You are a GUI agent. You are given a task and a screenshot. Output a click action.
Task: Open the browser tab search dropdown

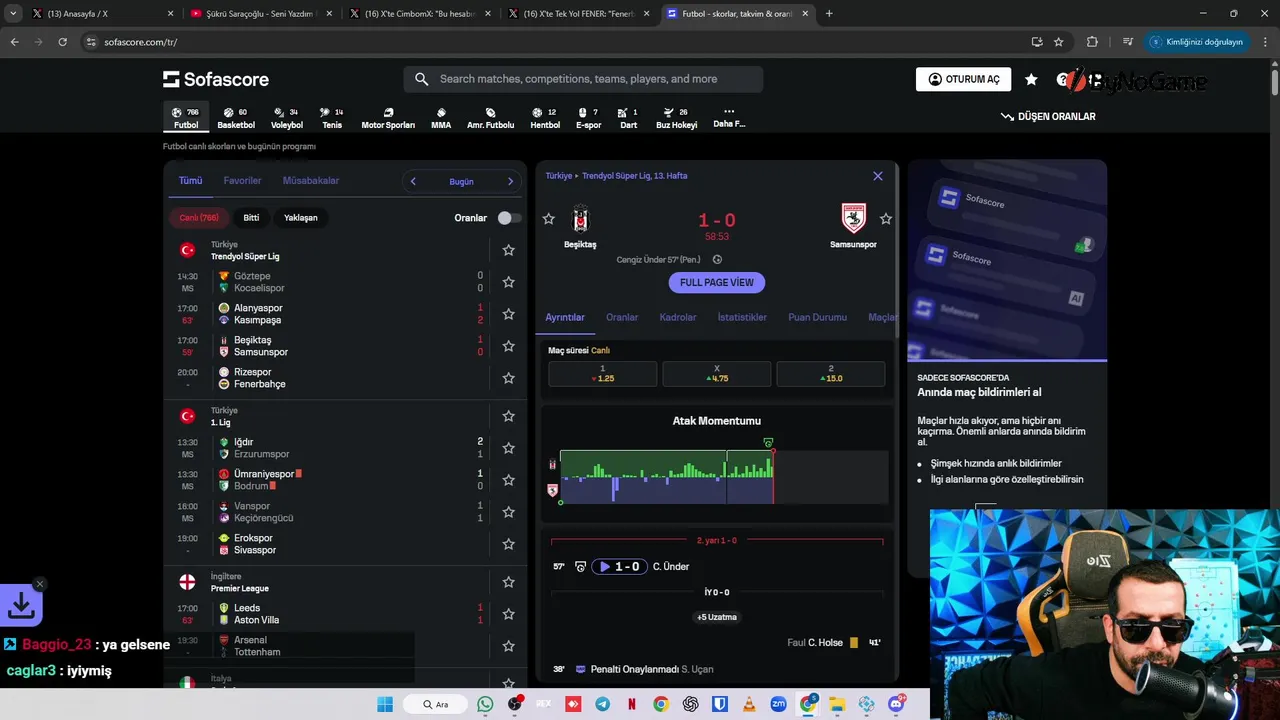pyautogui.click(x=13, y=14)
